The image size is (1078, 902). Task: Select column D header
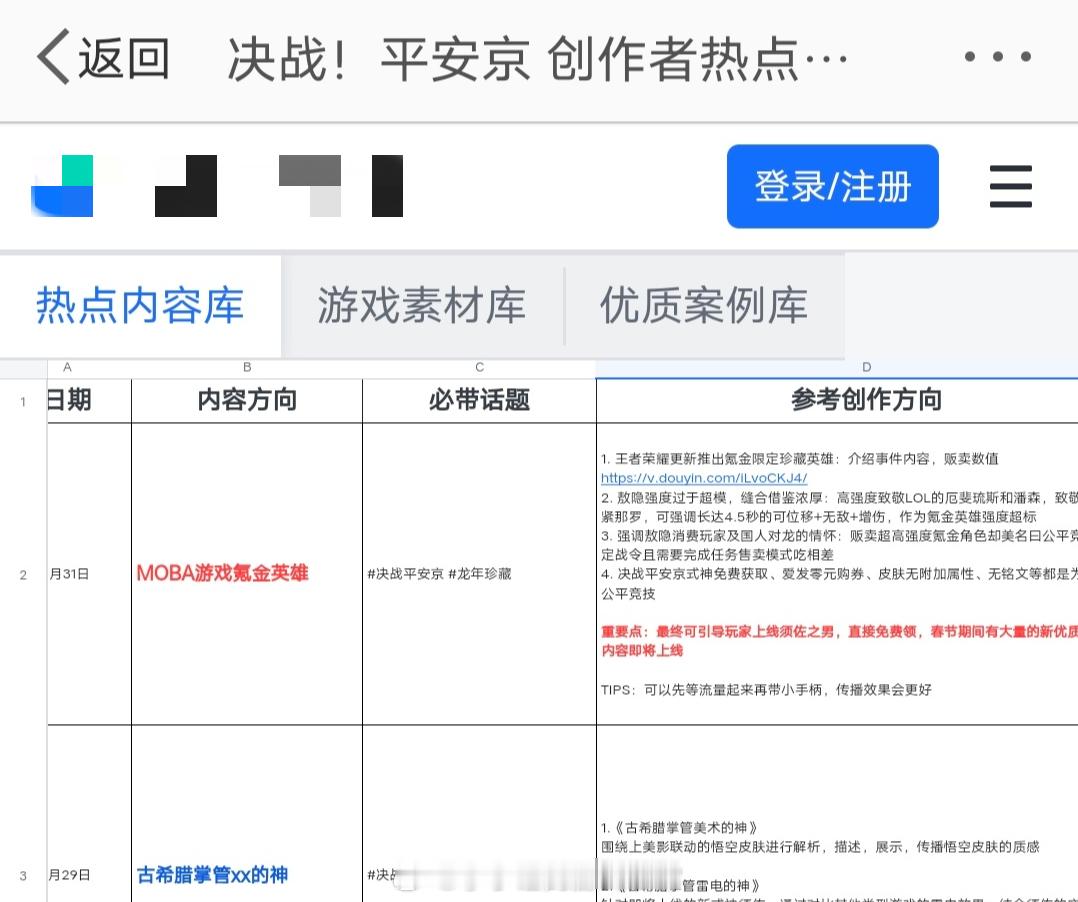tap(866, 368)
